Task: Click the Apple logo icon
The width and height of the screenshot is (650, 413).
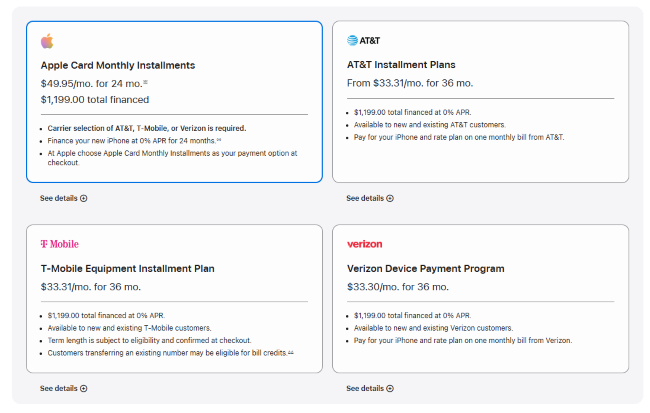Action: point(47,41)
